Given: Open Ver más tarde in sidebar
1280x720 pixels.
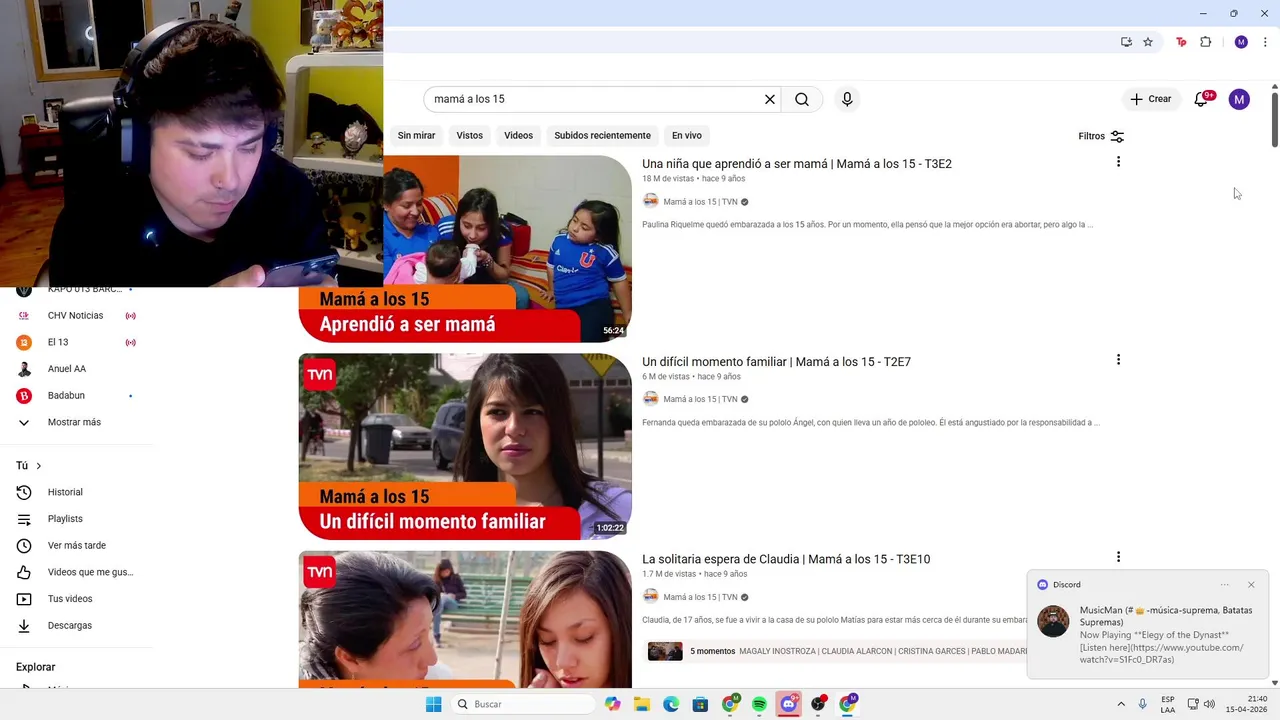Looking at the screenshot, I should (76, 545).
